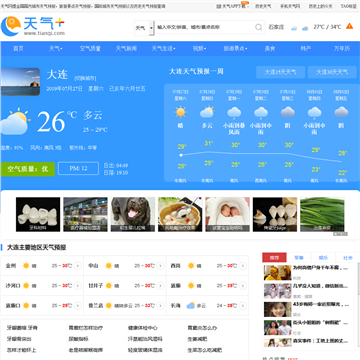
Task: Switch to the 社会 news tab
Action: pos(348,258)
